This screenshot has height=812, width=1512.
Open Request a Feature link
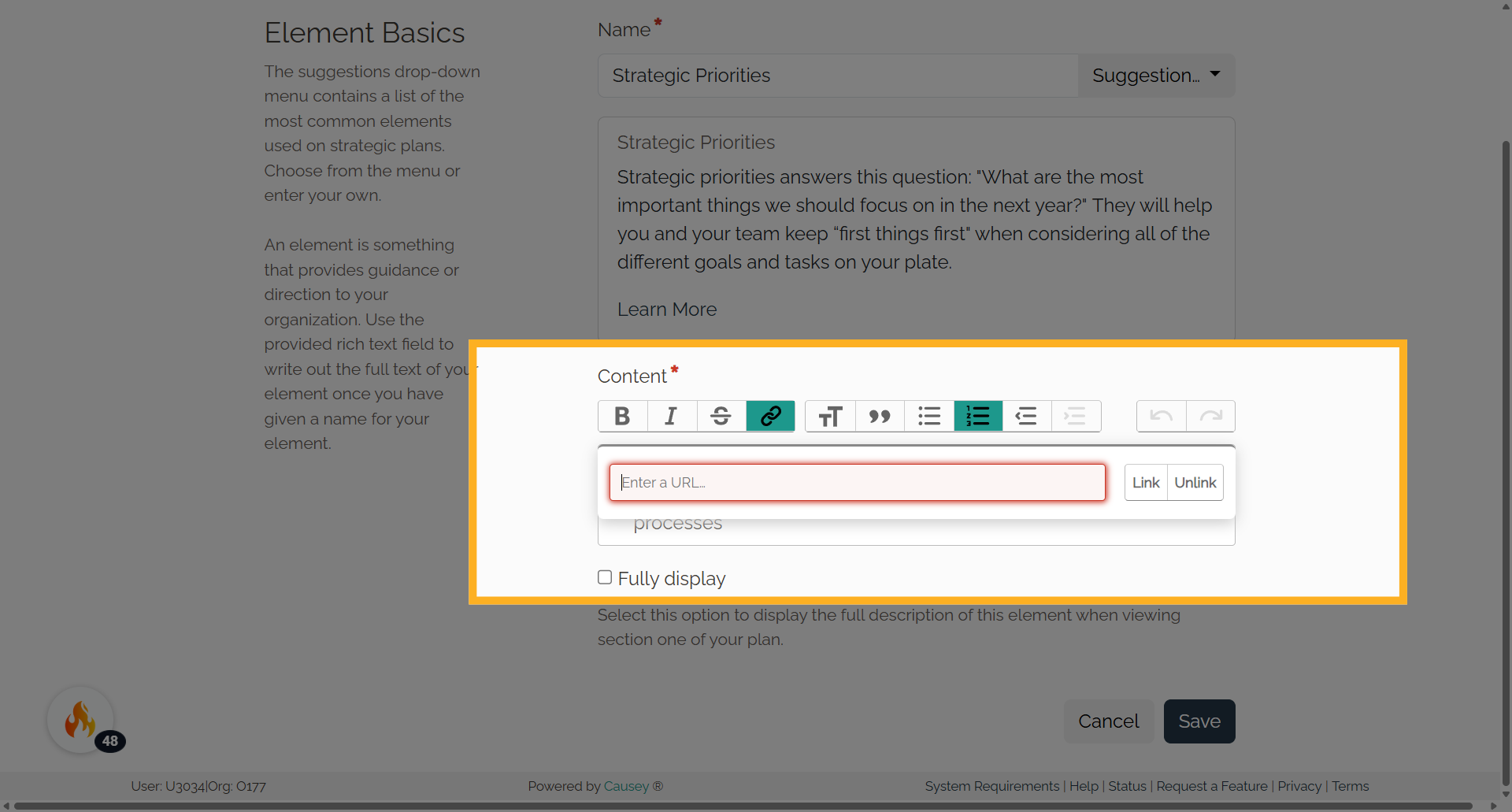click(1212, 786)
